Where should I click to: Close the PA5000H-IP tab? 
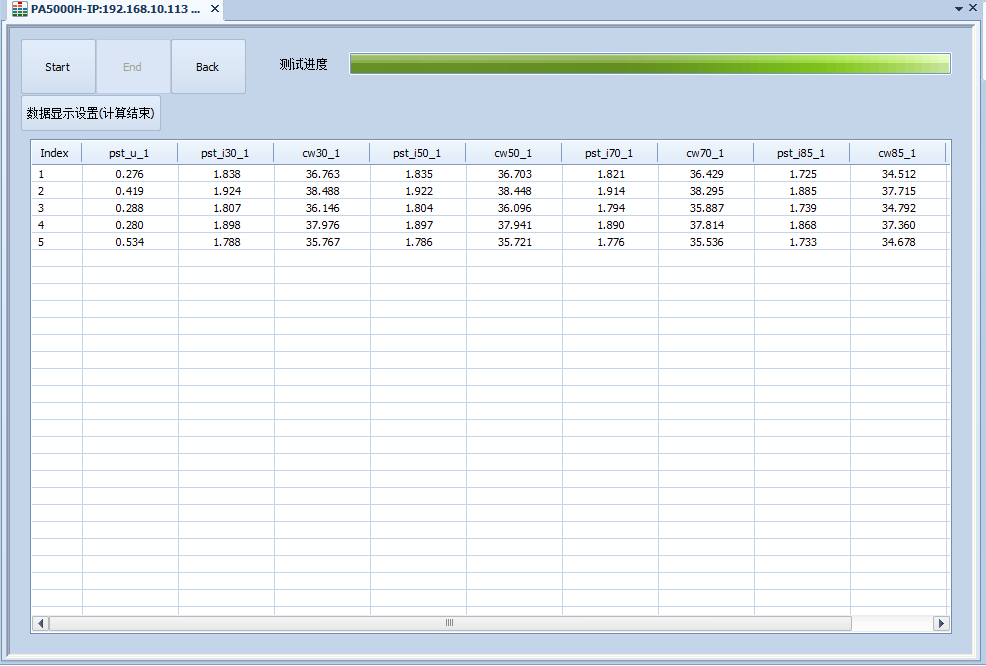[x=215, y=9]
